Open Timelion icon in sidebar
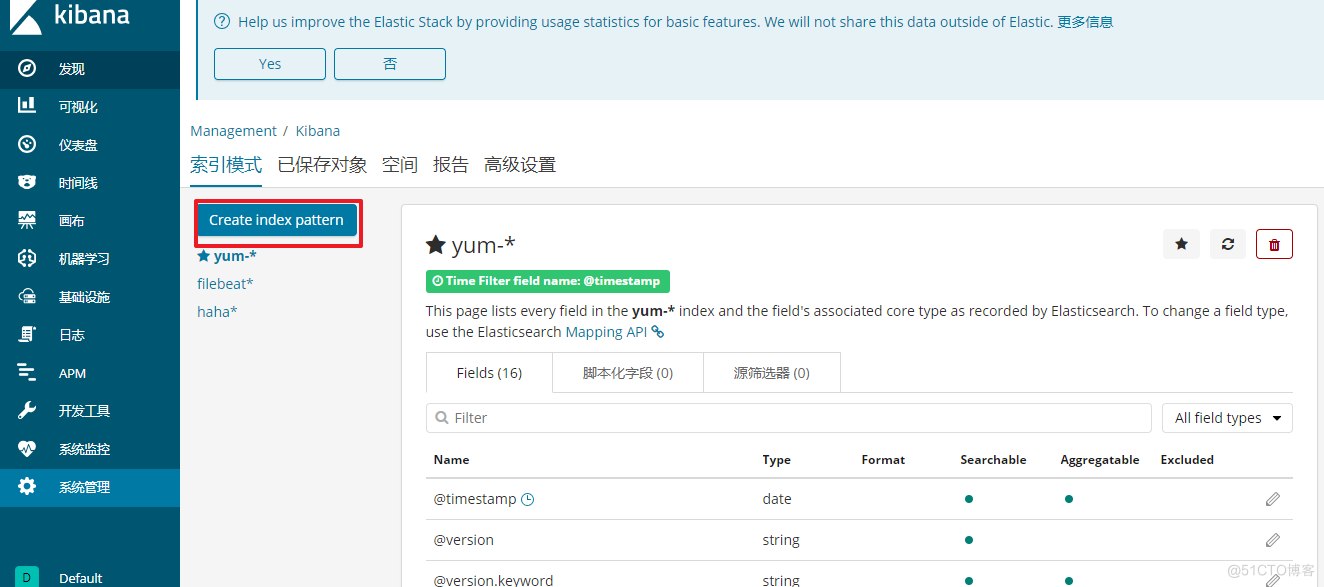1324x587 pixels. (x=27, y=182)
